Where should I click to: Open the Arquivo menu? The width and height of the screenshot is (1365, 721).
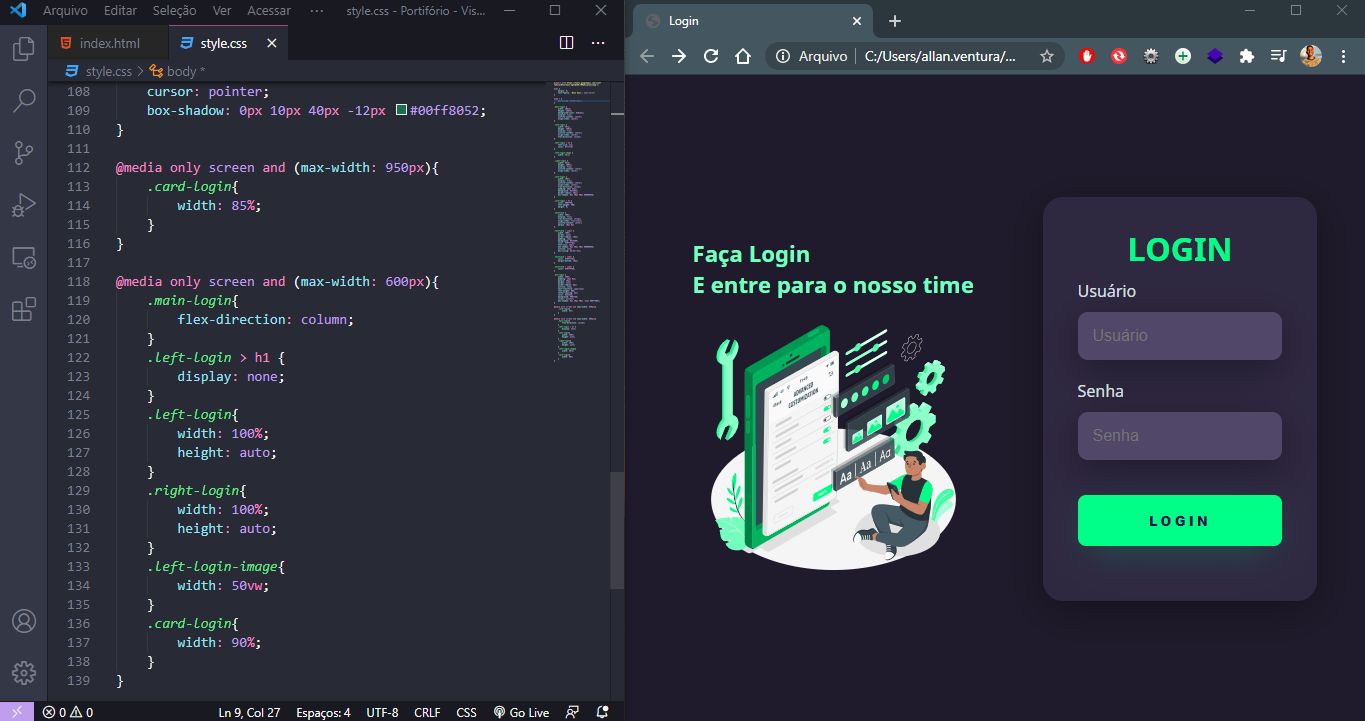pos(65,10)
